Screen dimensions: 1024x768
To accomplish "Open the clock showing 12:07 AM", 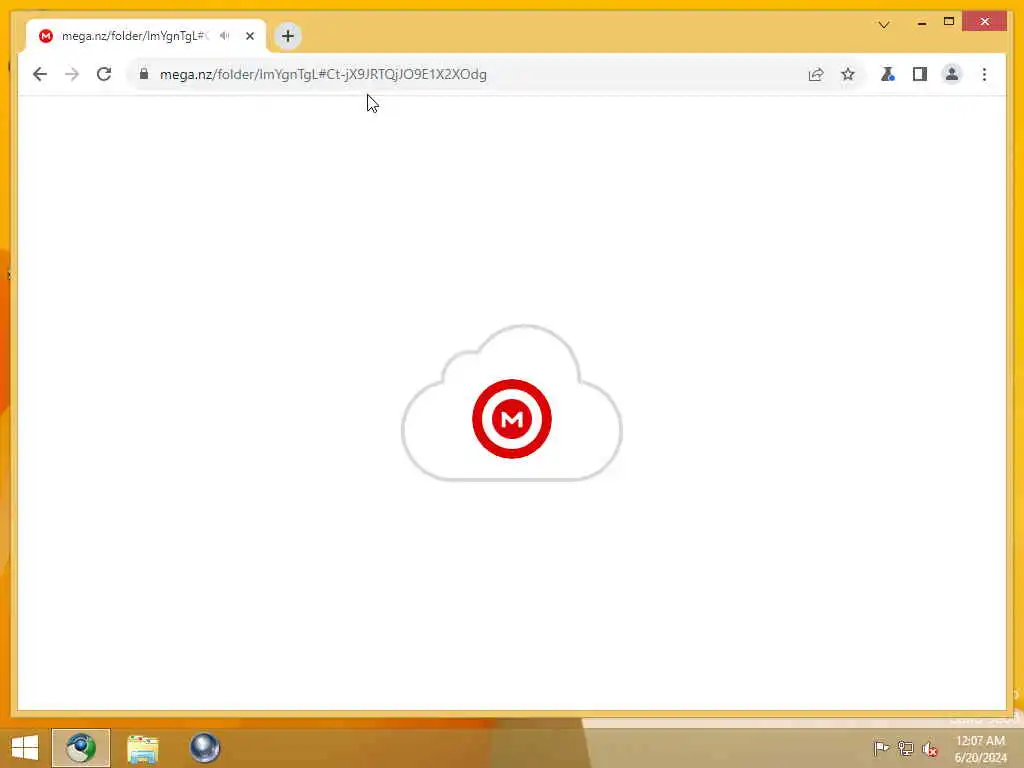I will [980, 749].
